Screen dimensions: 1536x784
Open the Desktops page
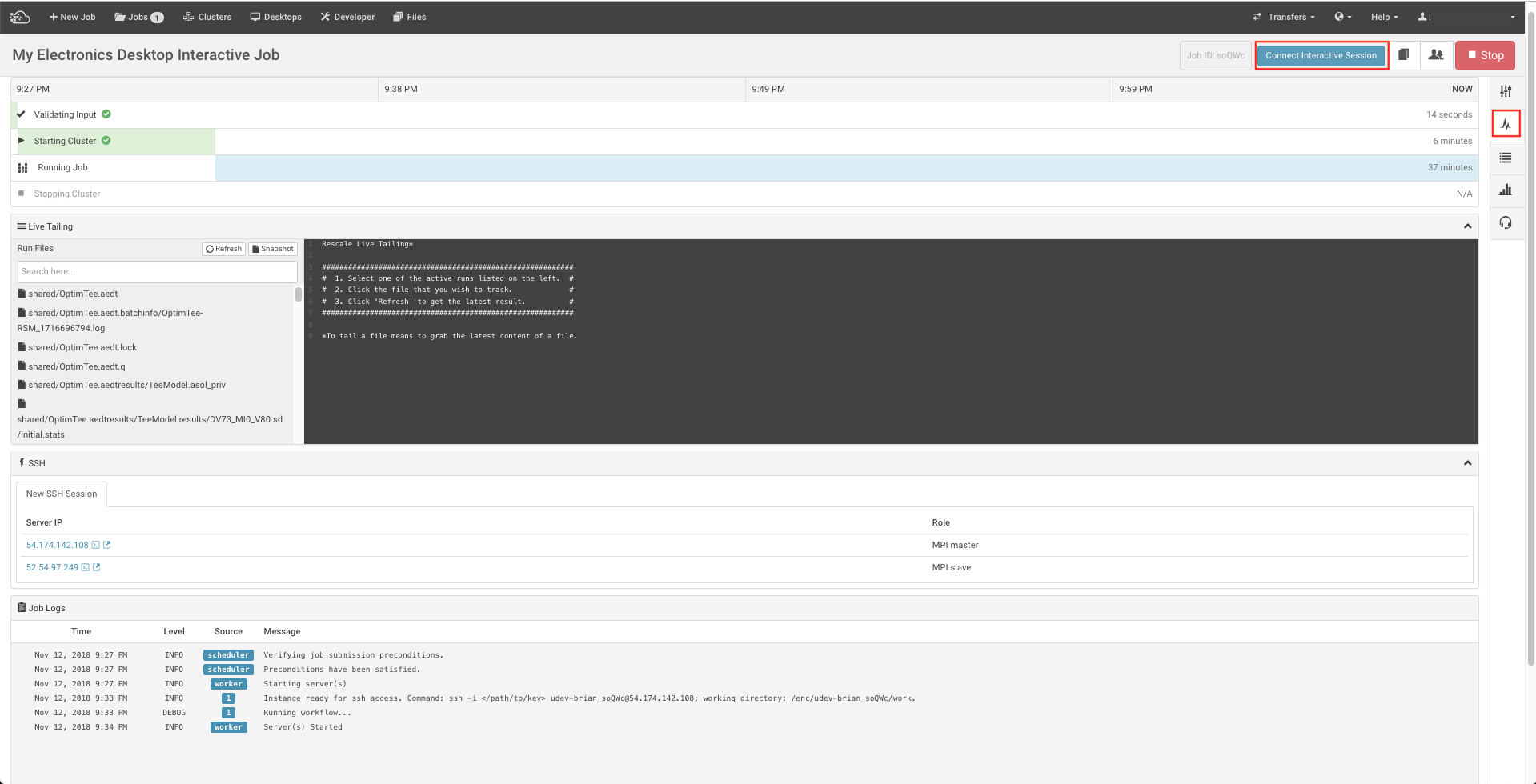(276, 17)
